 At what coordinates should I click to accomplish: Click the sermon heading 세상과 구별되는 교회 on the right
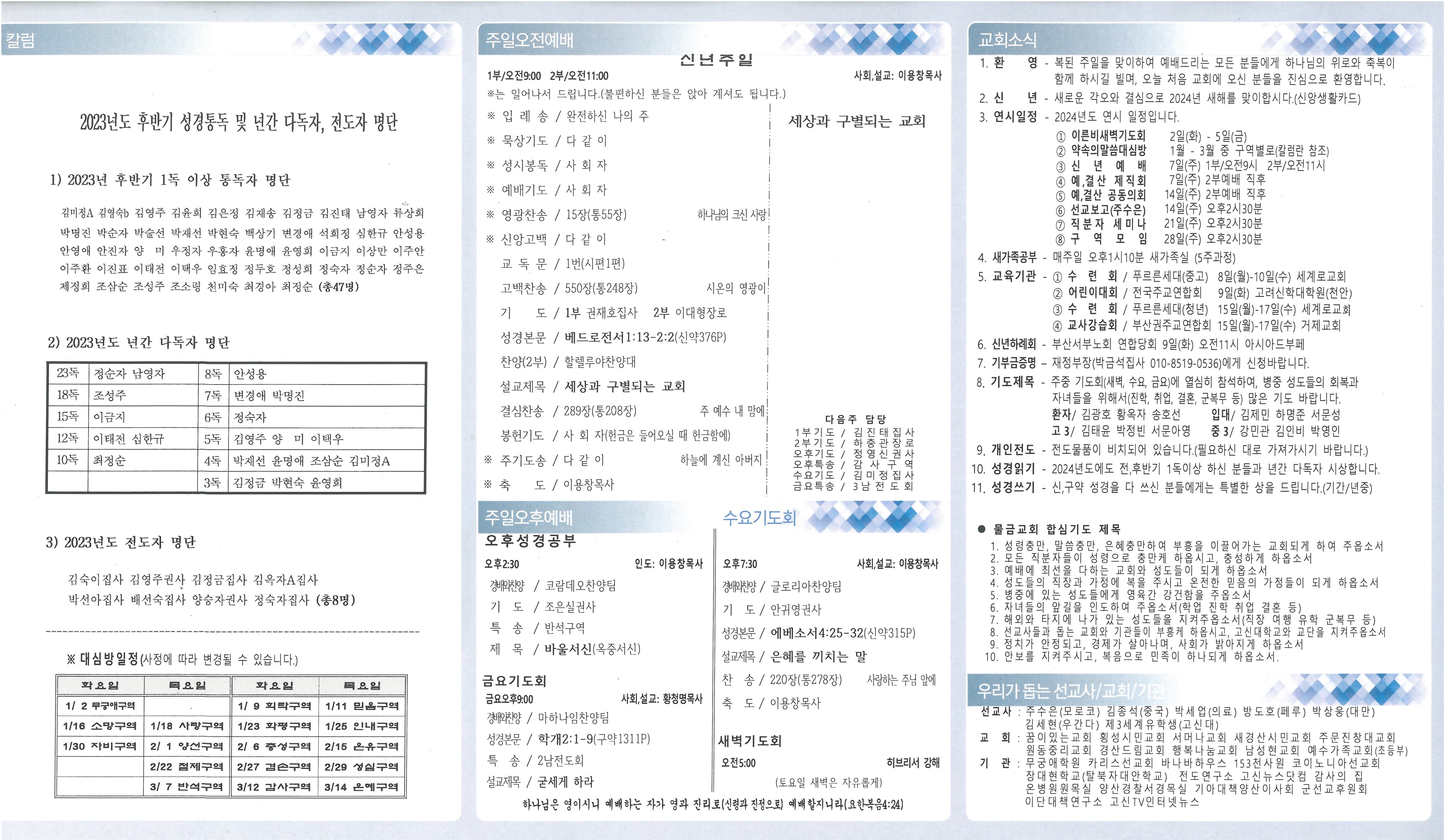857,122
